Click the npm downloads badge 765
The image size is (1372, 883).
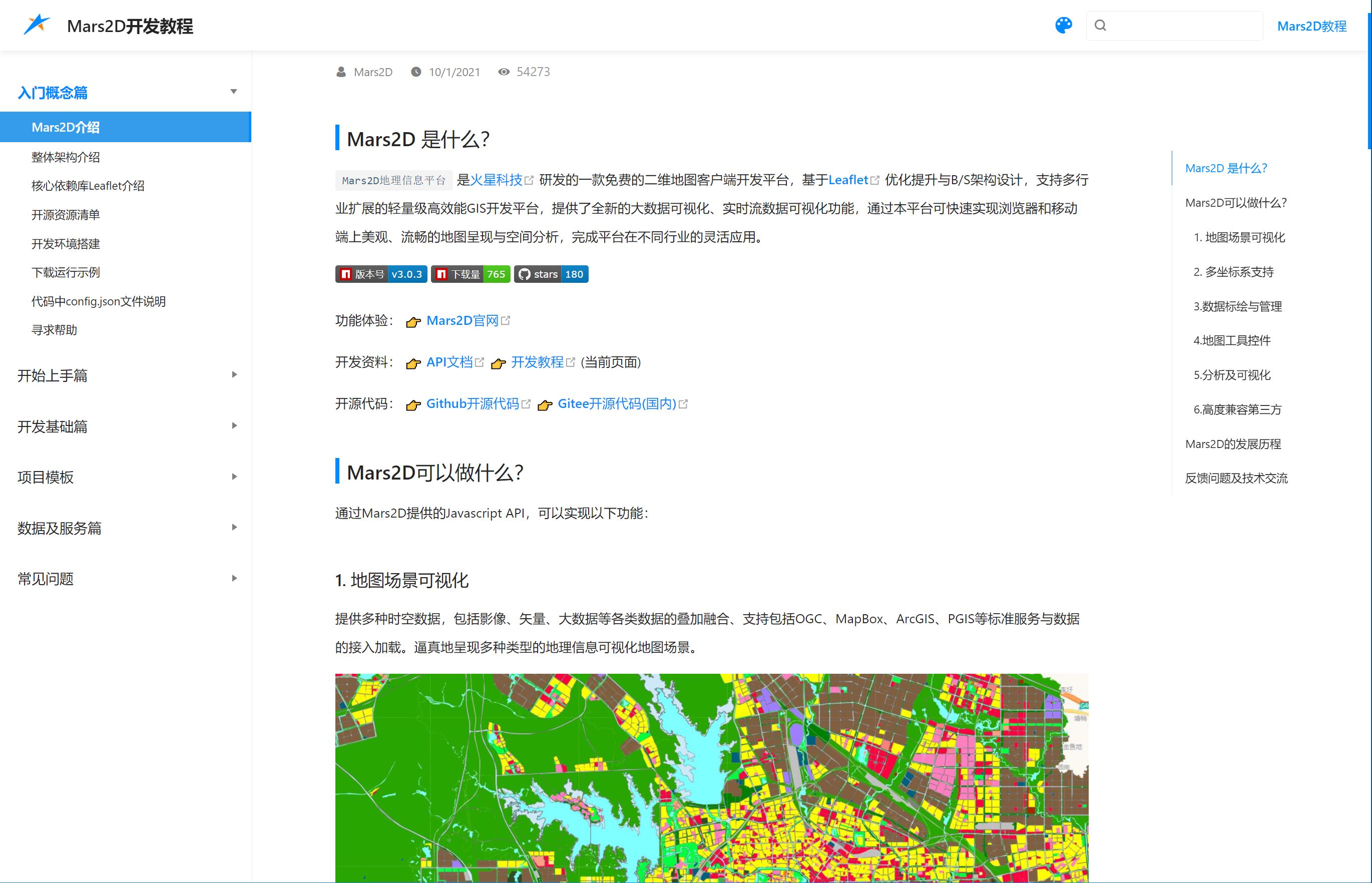470,274
